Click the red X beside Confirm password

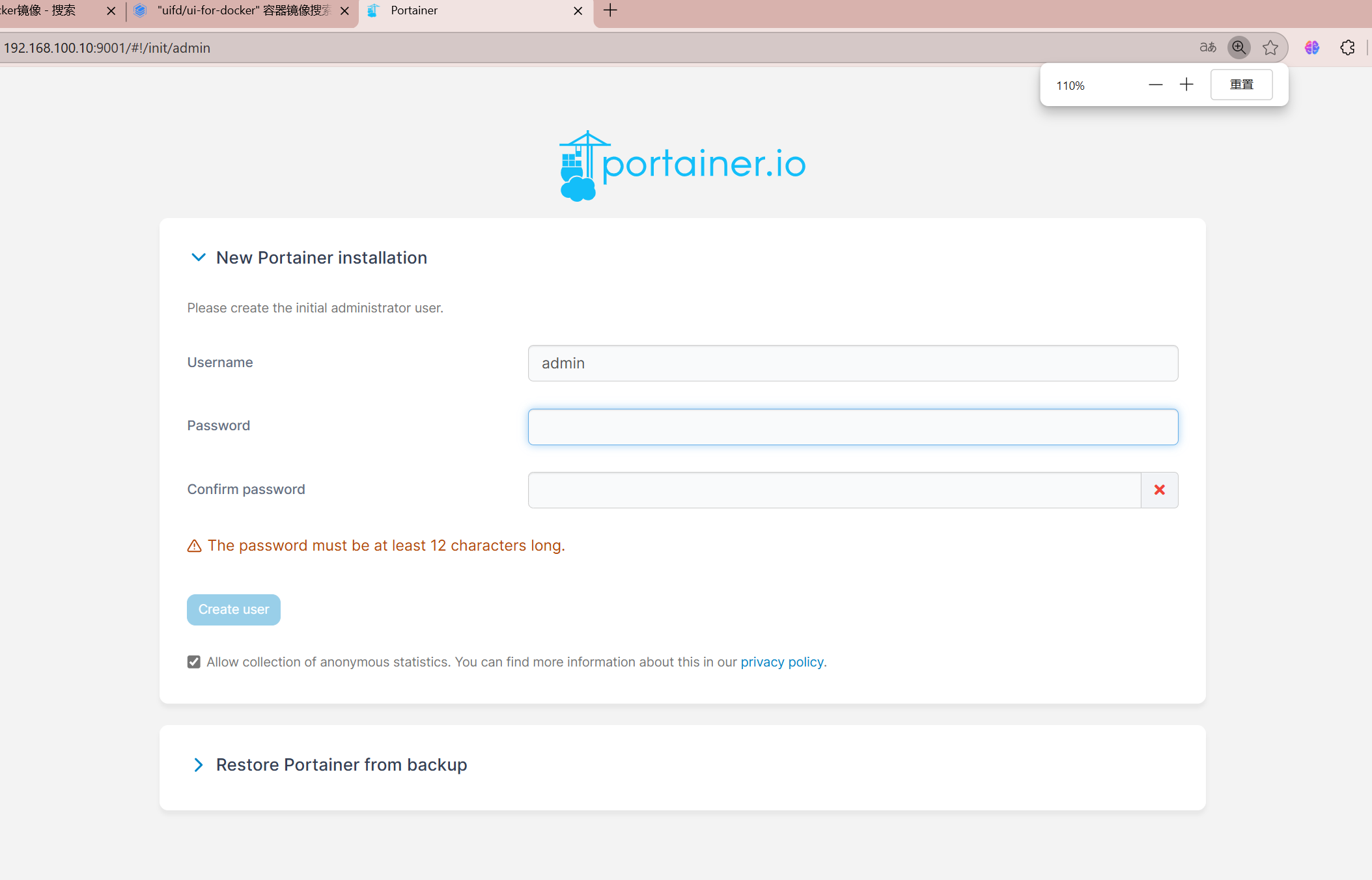click(1159, 489)
